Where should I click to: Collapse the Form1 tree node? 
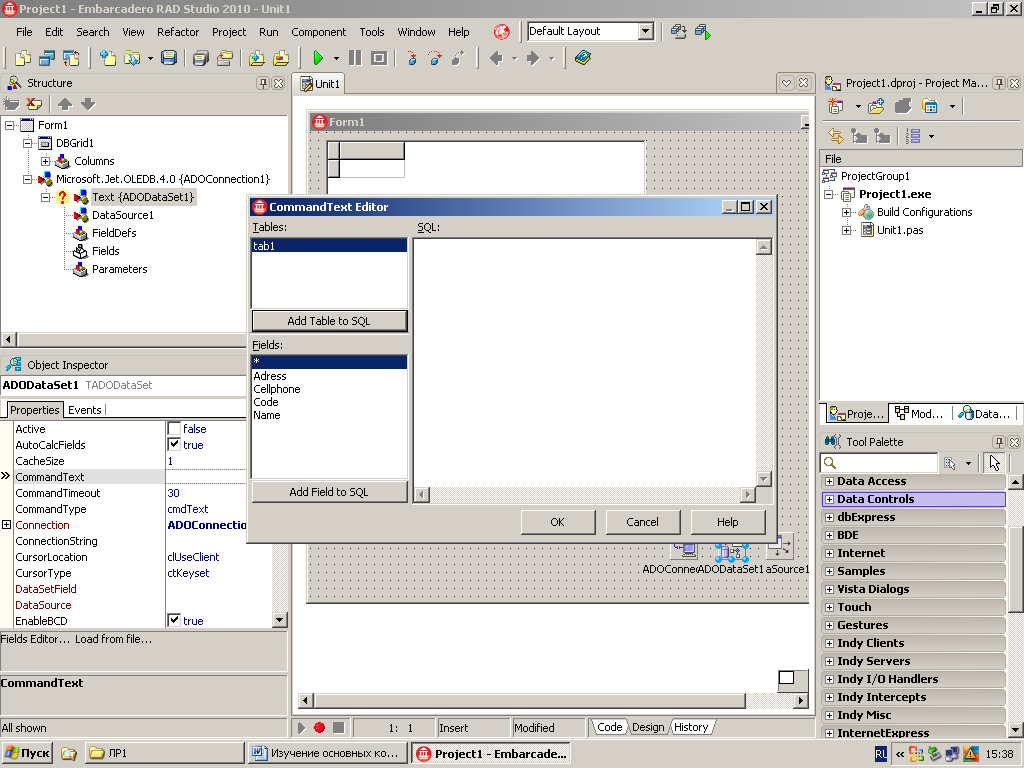coord(9,125)
